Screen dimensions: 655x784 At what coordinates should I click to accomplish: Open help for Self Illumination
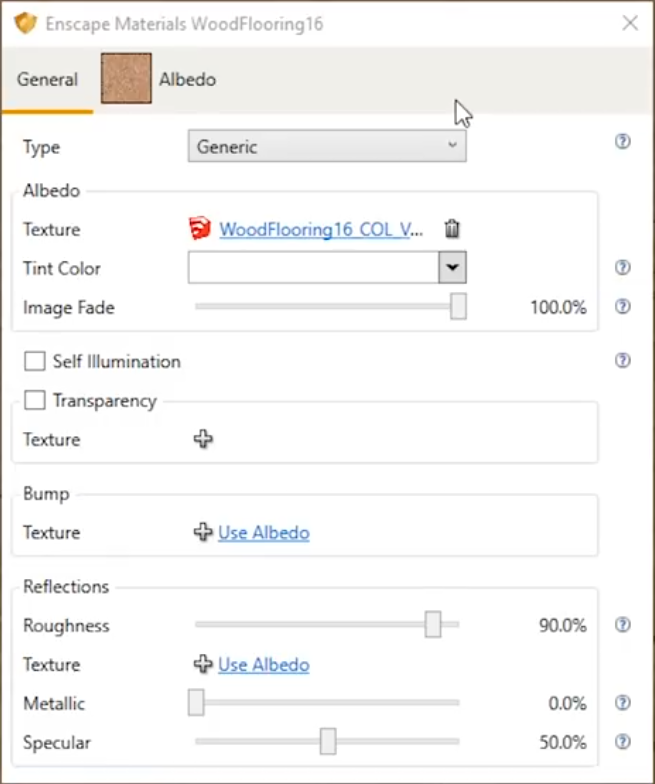[x=622, y=360]
